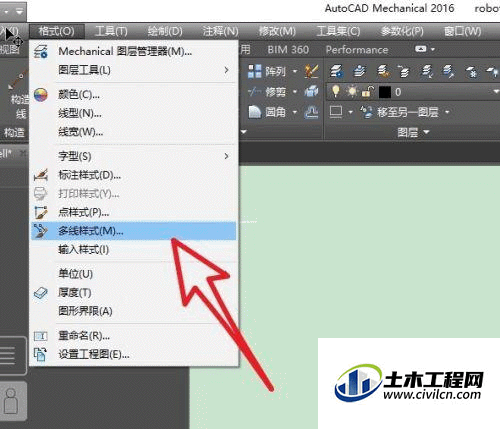Click the point style brush icon
The image size is (500, 429).
pos(41,212)
